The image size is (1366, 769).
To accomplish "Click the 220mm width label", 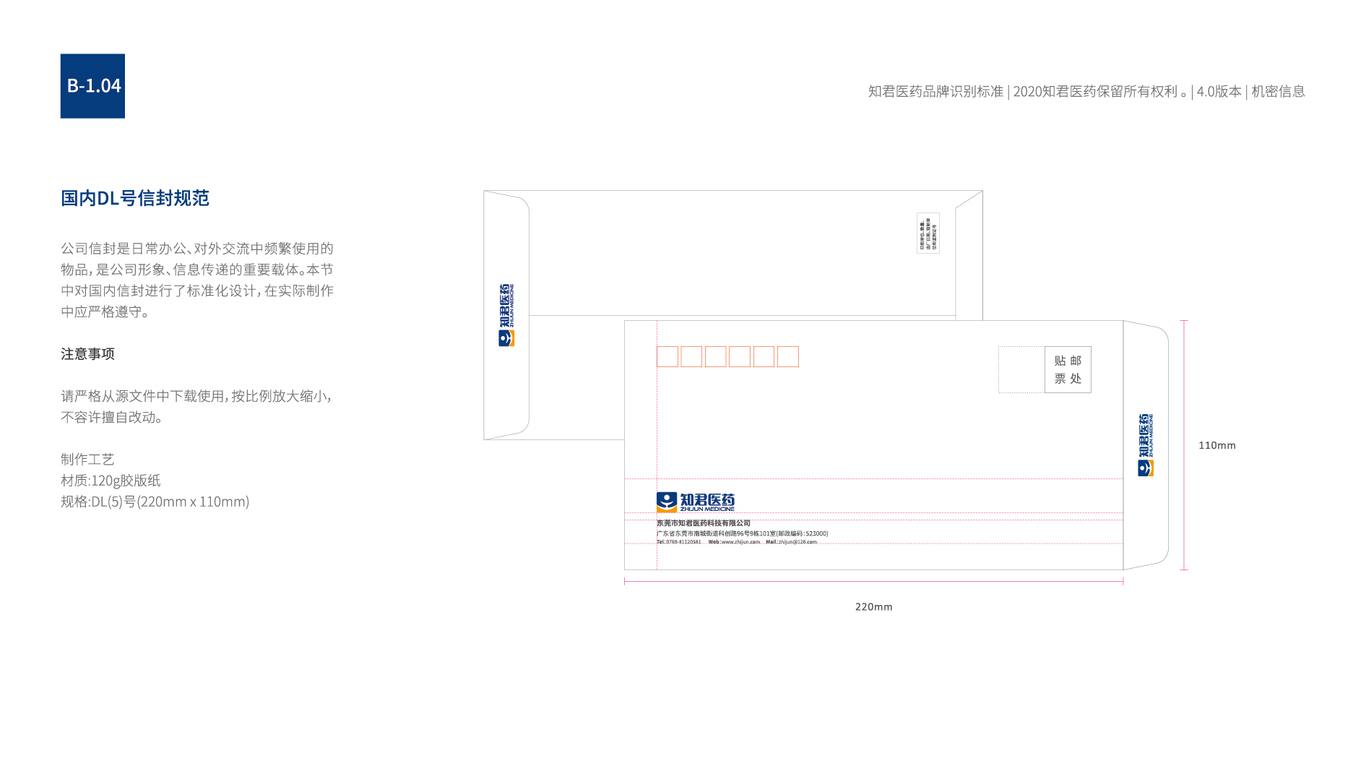I will [x=874, y=607].
